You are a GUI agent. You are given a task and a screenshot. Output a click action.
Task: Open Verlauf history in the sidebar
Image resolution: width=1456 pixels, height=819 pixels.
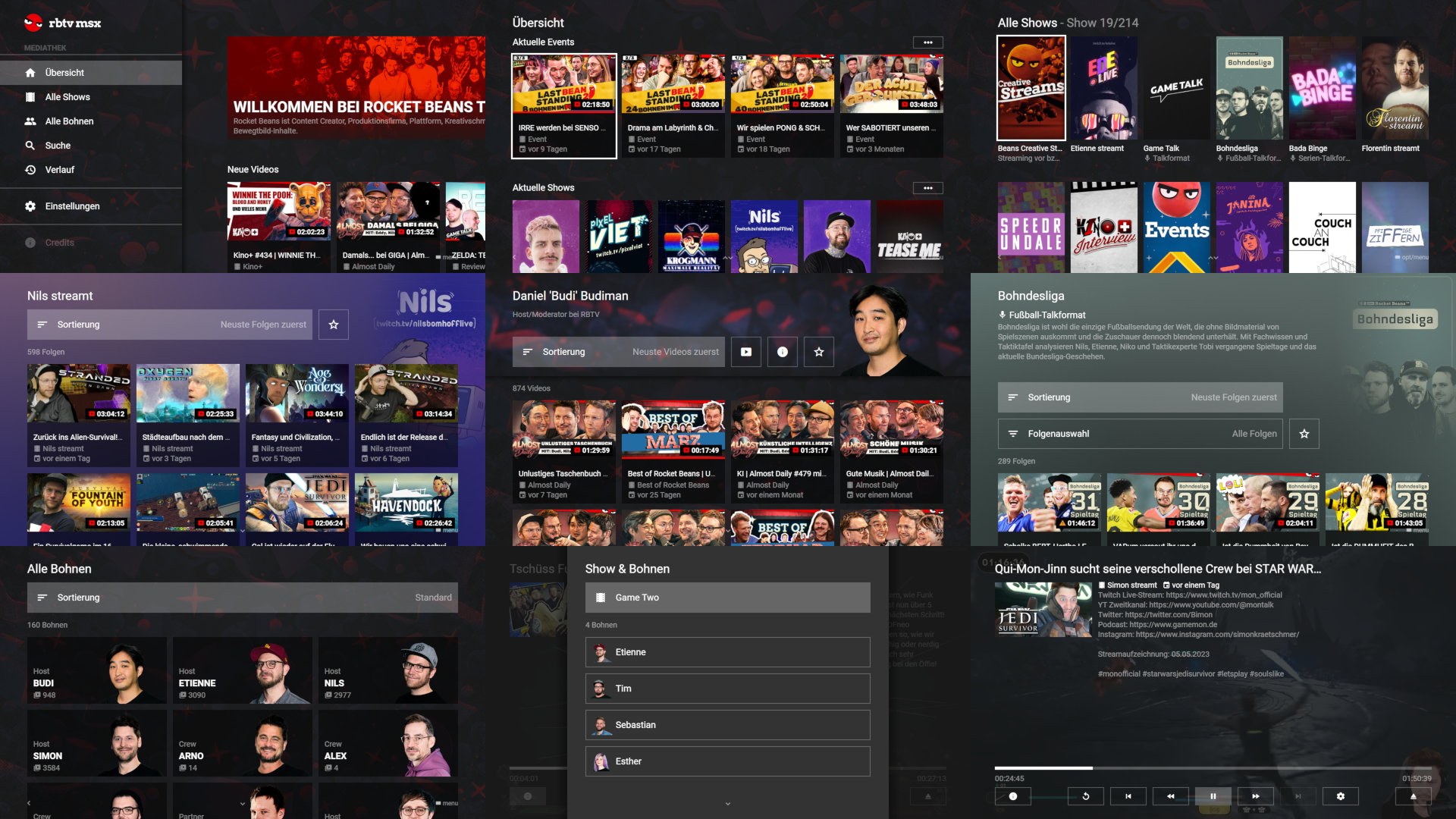91,170
